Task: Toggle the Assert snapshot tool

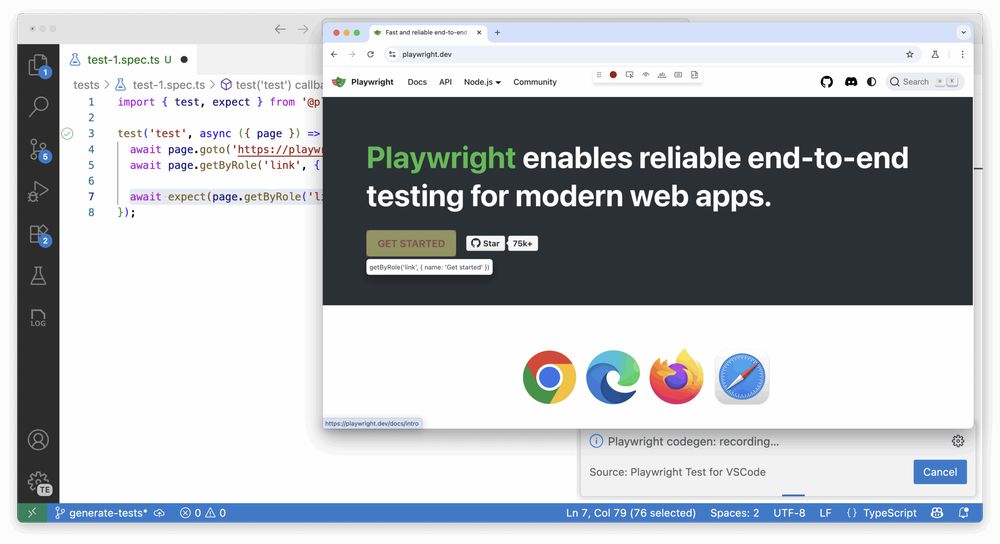Action: coord(695,75)
